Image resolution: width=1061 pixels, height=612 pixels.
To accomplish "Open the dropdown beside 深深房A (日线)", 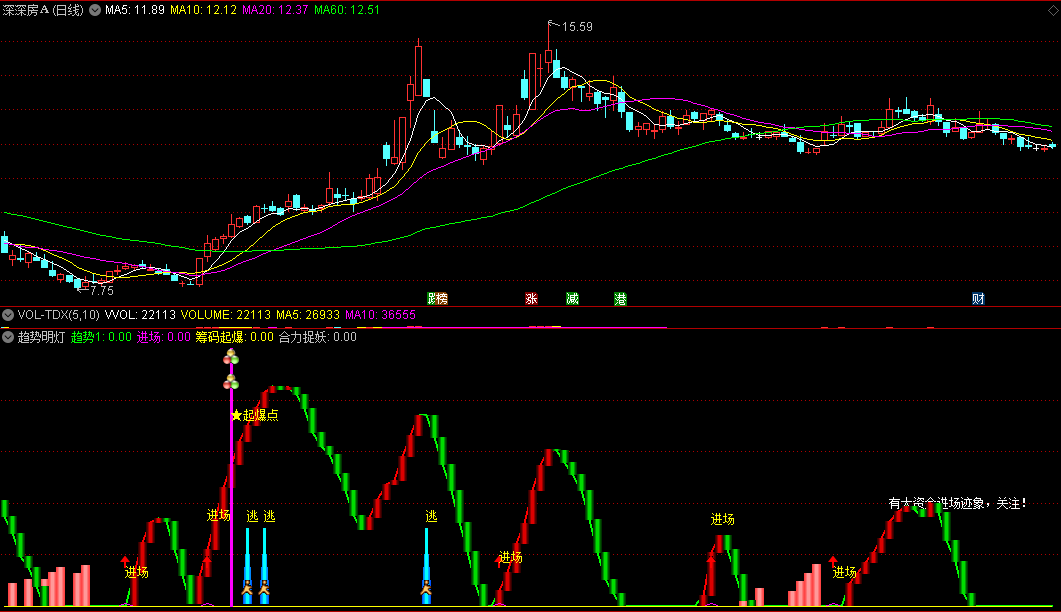I will point(95,10).
